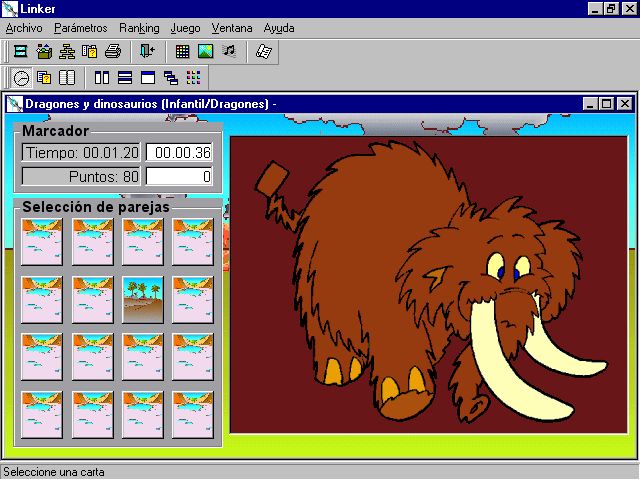This screenshot has width=640, height=480.
Task: Click the revealed palm tree island card
Action: point(142,299)
